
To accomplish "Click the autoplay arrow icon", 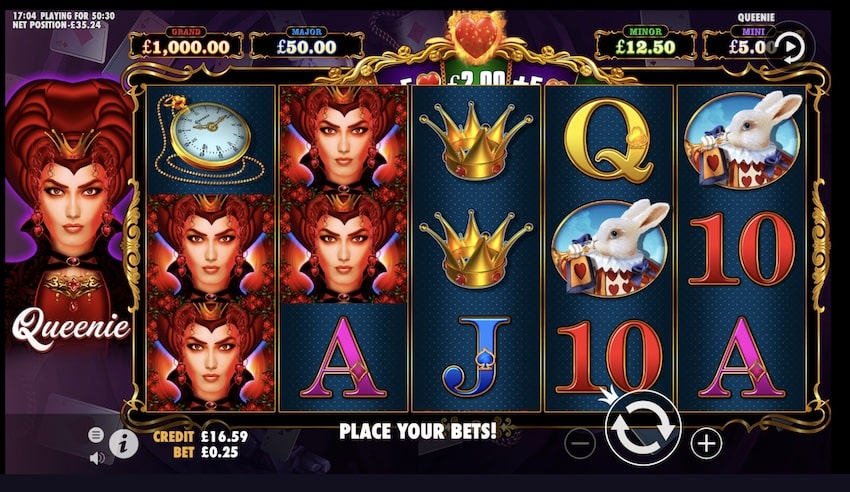I will click(790, 47).
